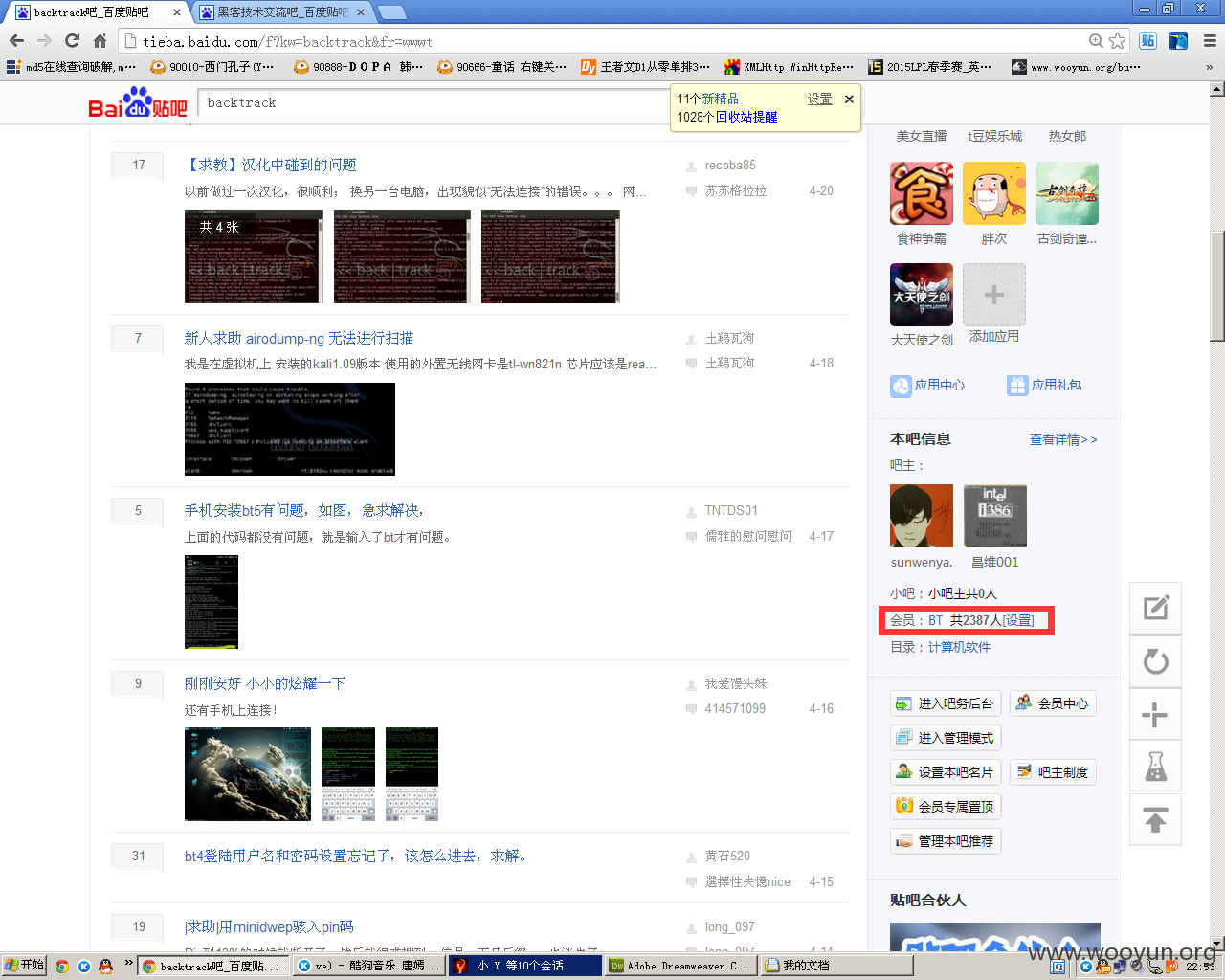The image size is (1225, 980).
Task: Bookmark this page with the star icon
Action: [1117, 41]
